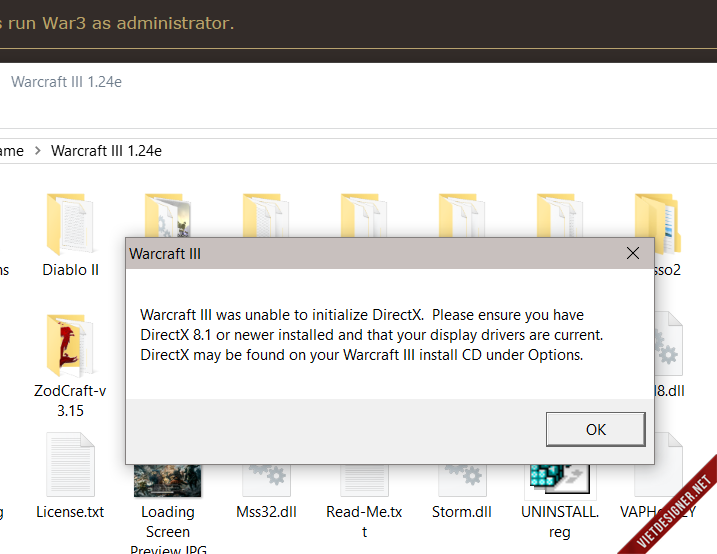
Task: Select the Mss32.dll file icon
Action: tap(266, 480)
